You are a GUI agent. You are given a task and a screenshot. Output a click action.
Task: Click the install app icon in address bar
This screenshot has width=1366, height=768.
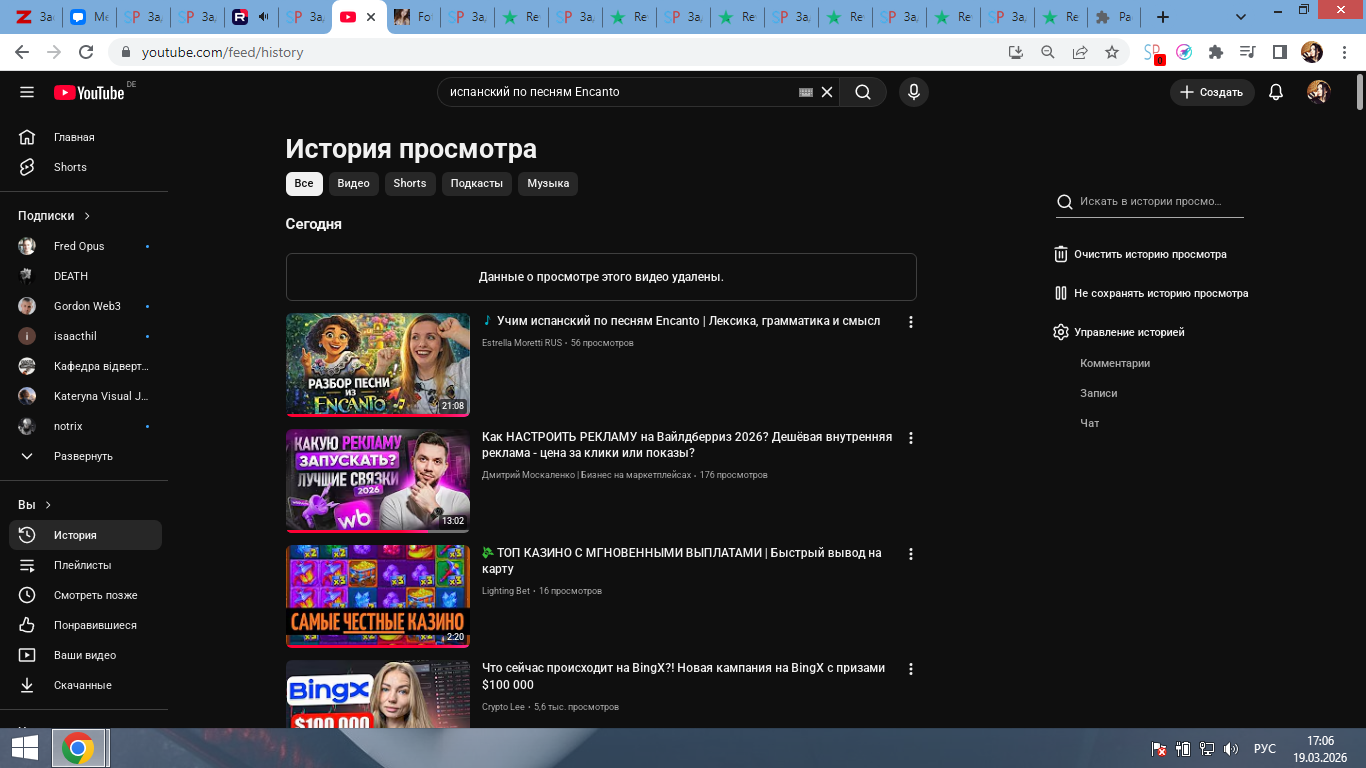coord(1016,52)
